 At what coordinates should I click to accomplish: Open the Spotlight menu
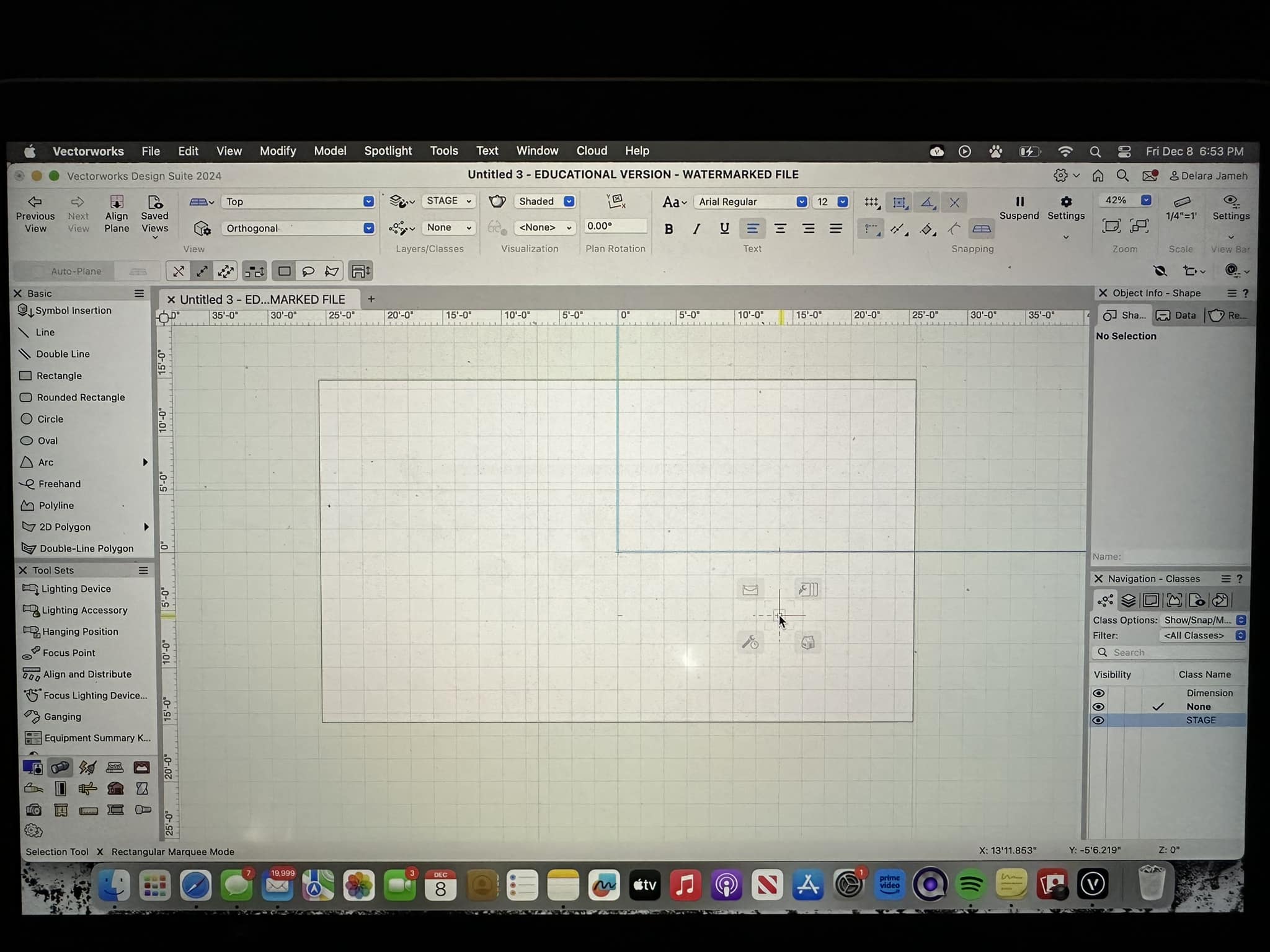coord(388,151)
